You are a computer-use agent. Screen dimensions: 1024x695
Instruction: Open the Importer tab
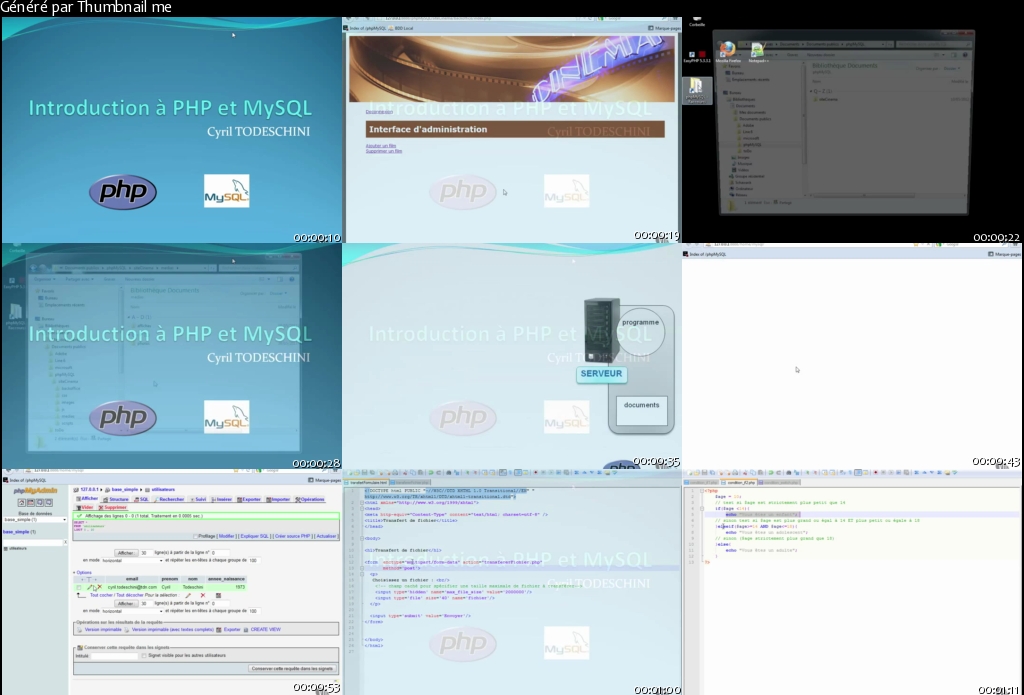pos(278,499)
